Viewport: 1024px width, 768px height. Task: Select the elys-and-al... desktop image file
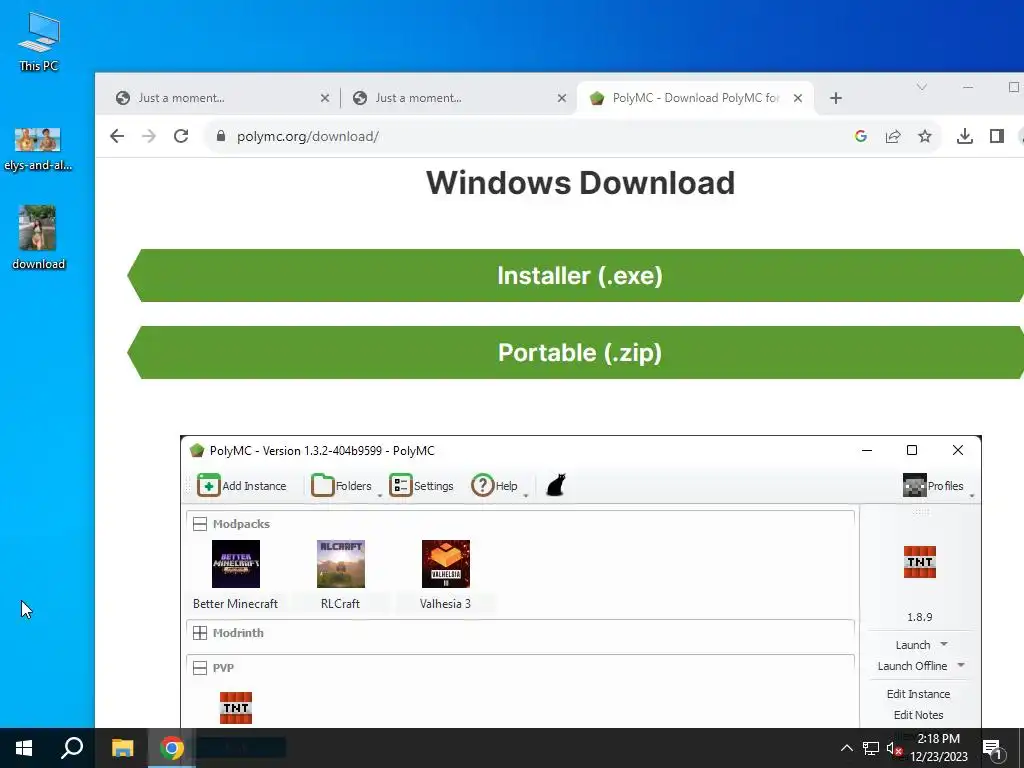[38, 150]
